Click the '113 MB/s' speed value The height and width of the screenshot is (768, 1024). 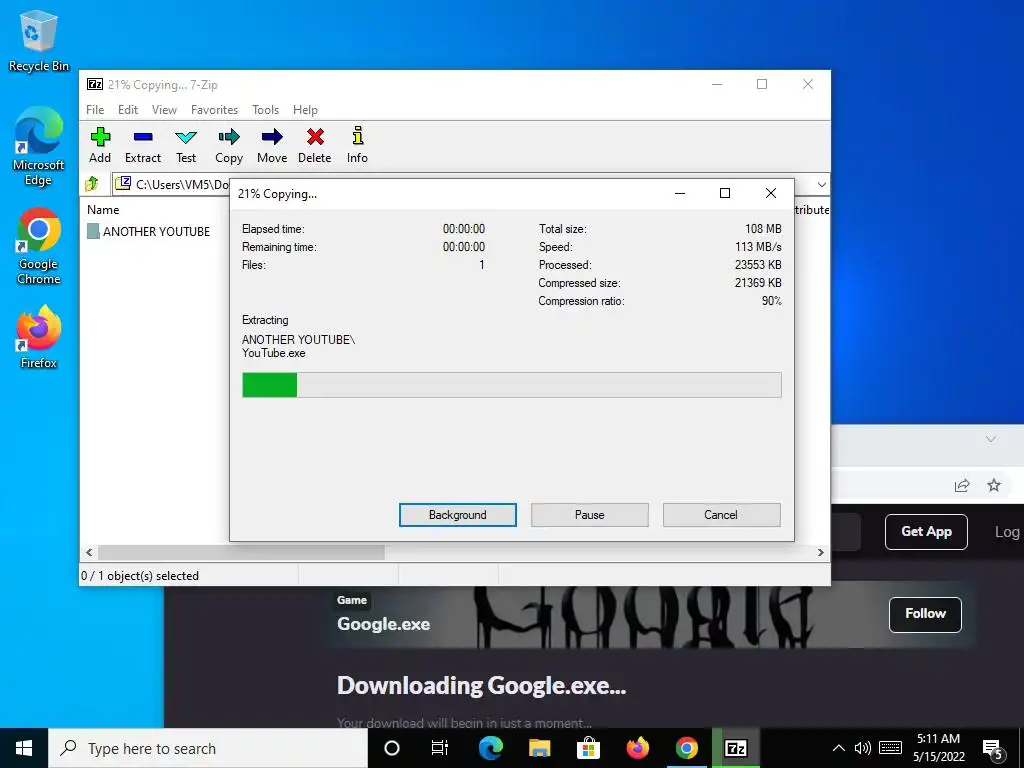(758, 247)
